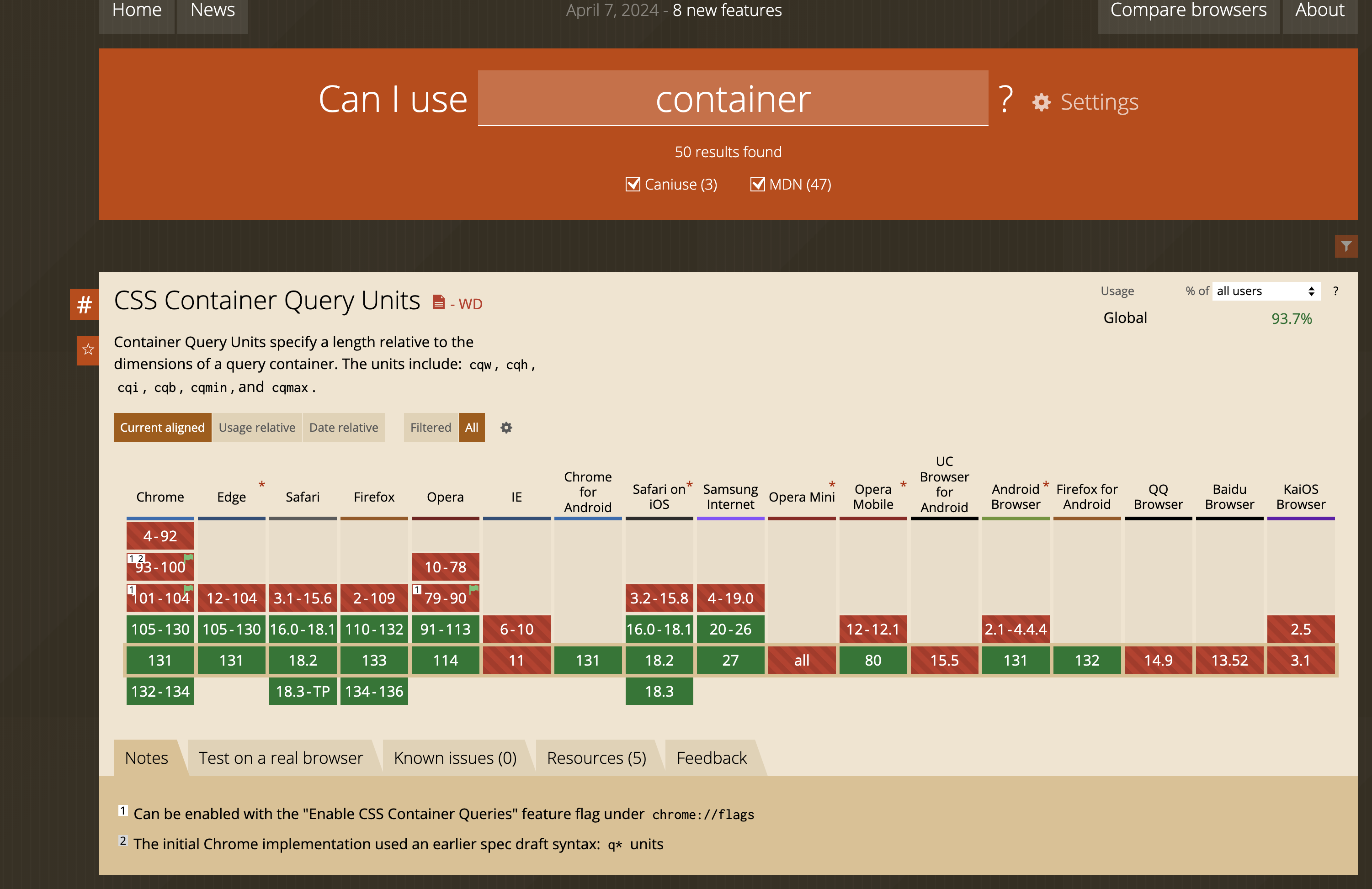Show only Filtered browsers

pos(431,428)
